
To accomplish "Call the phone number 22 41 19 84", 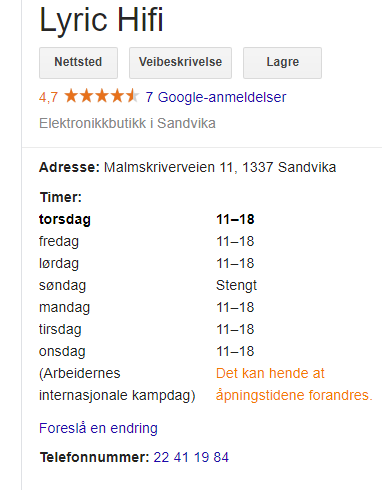I will click(191, 457).
